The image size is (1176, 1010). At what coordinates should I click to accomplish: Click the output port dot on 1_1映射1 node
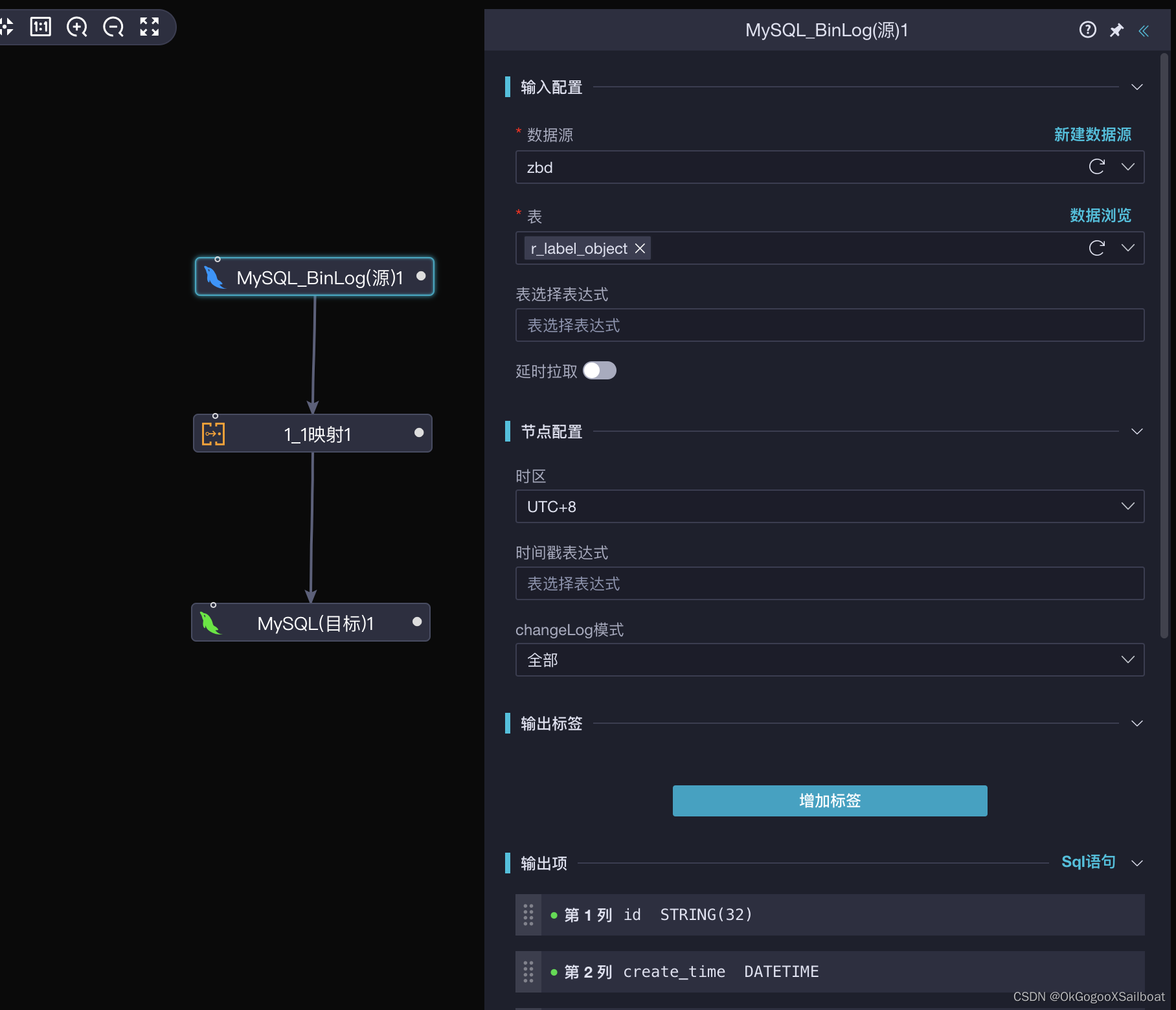[419, 432]
